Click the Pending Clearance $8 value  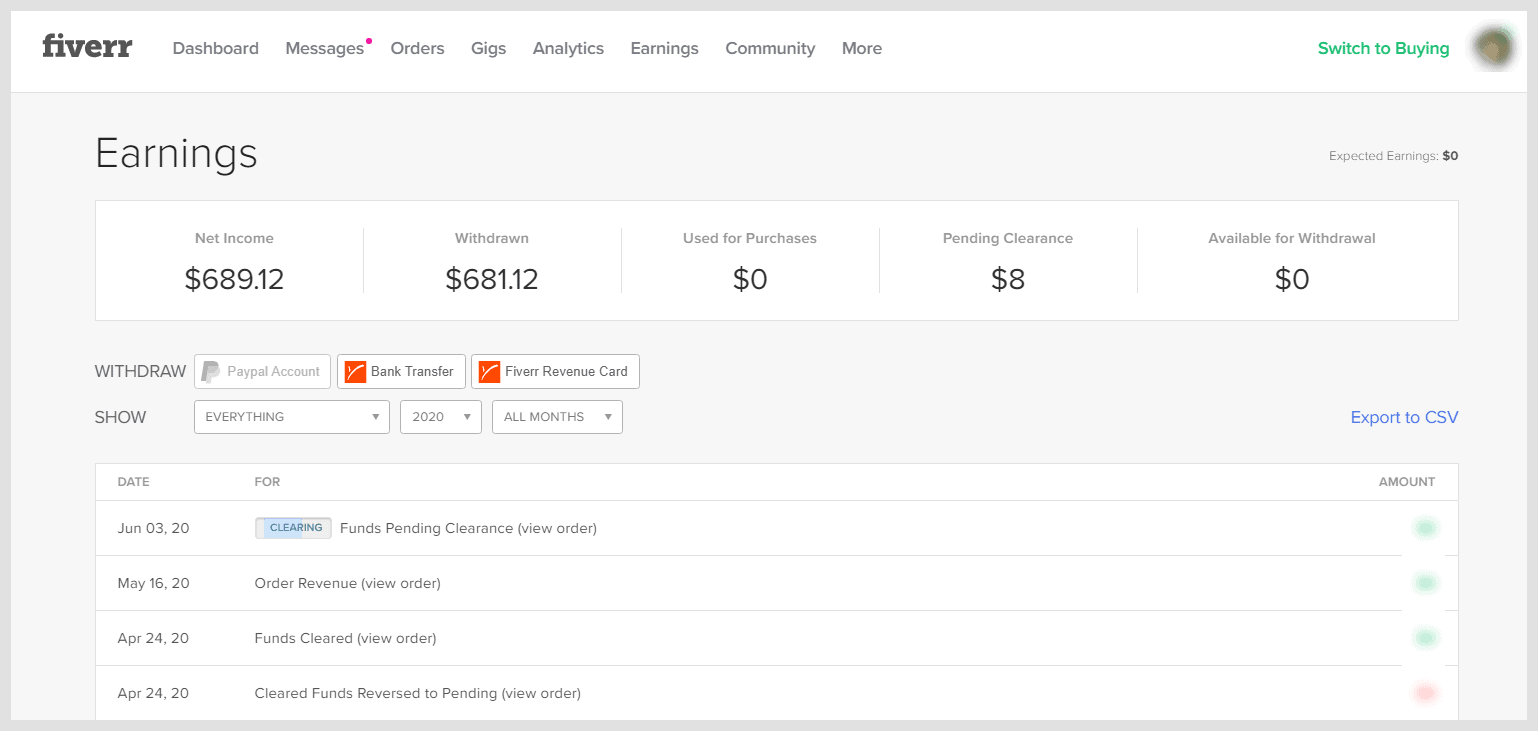point(1008,279)
